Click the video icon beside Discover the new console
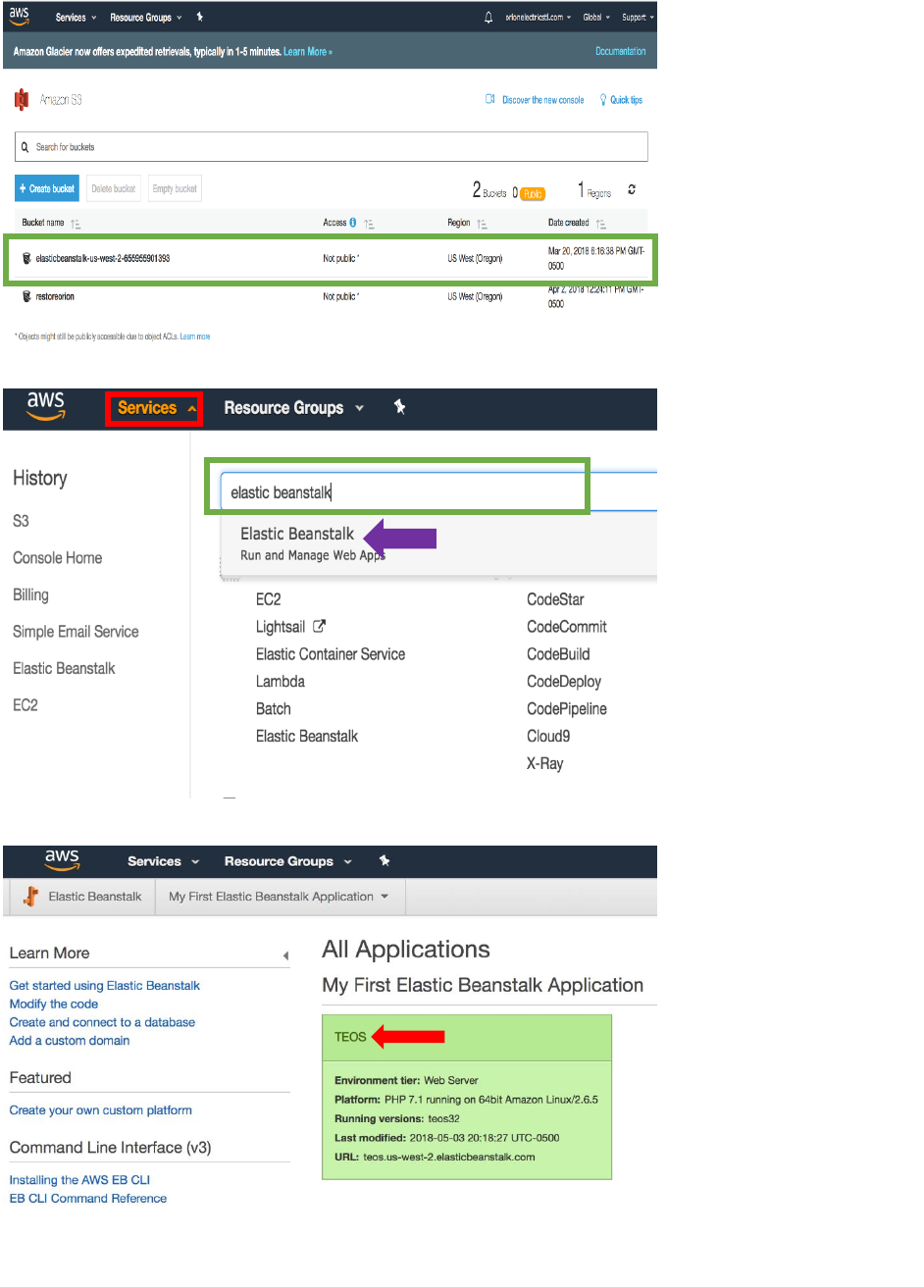The width and height of the screenshot is (924, 1288). click(x=490, y=99)
